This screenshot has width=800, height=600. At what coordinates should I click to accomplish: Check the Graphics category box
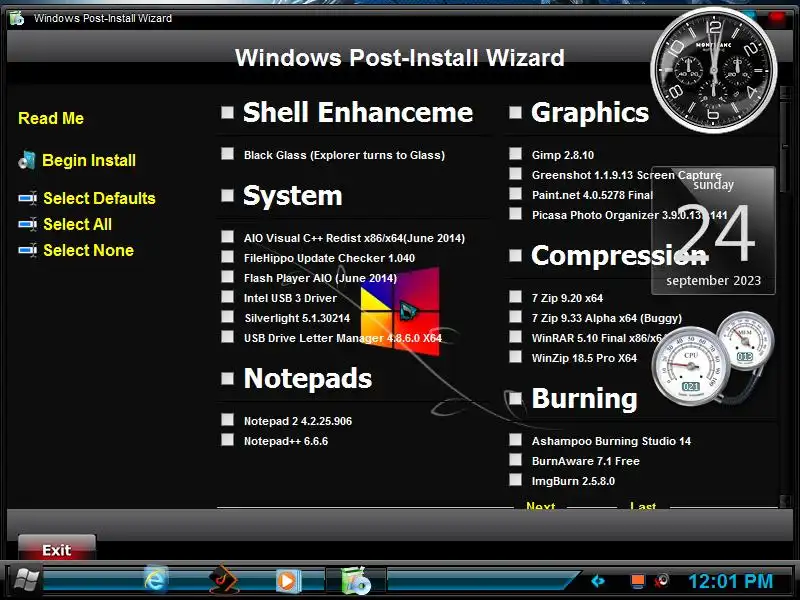[515, 112]
